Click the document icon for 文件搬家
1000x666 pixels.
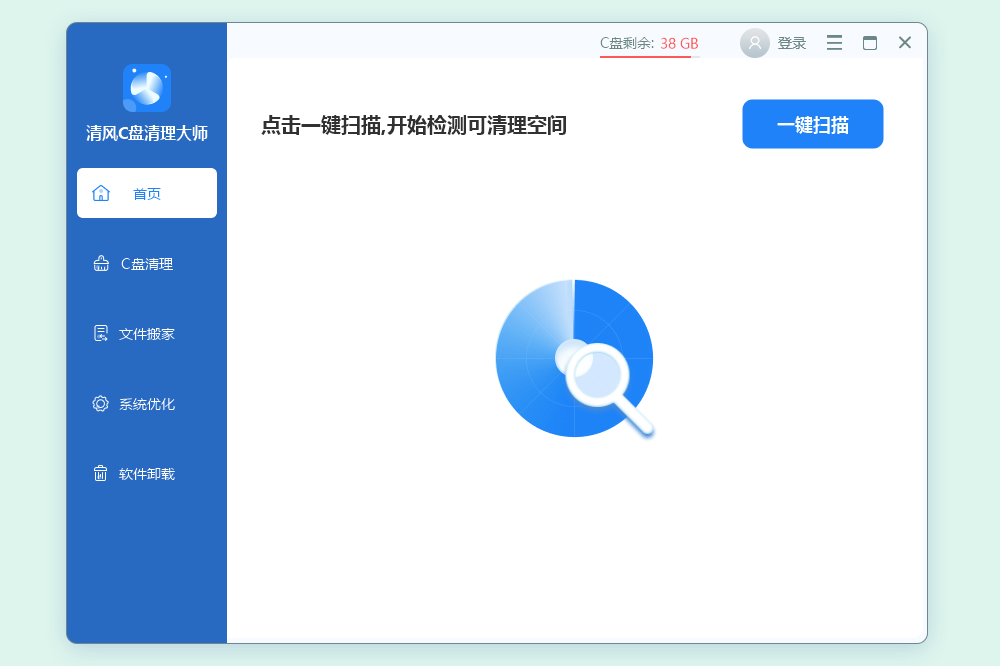point(101,334)
